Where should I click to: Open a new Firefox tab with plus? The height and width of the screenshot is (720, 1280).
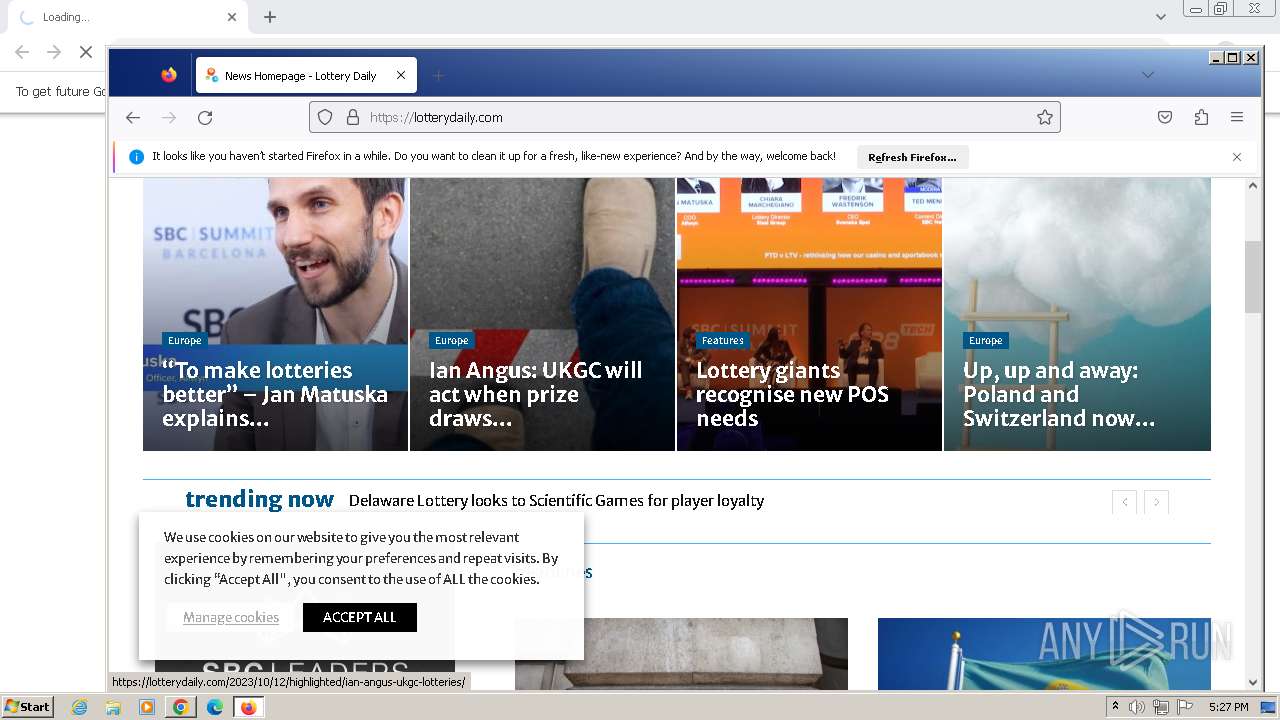438,75
